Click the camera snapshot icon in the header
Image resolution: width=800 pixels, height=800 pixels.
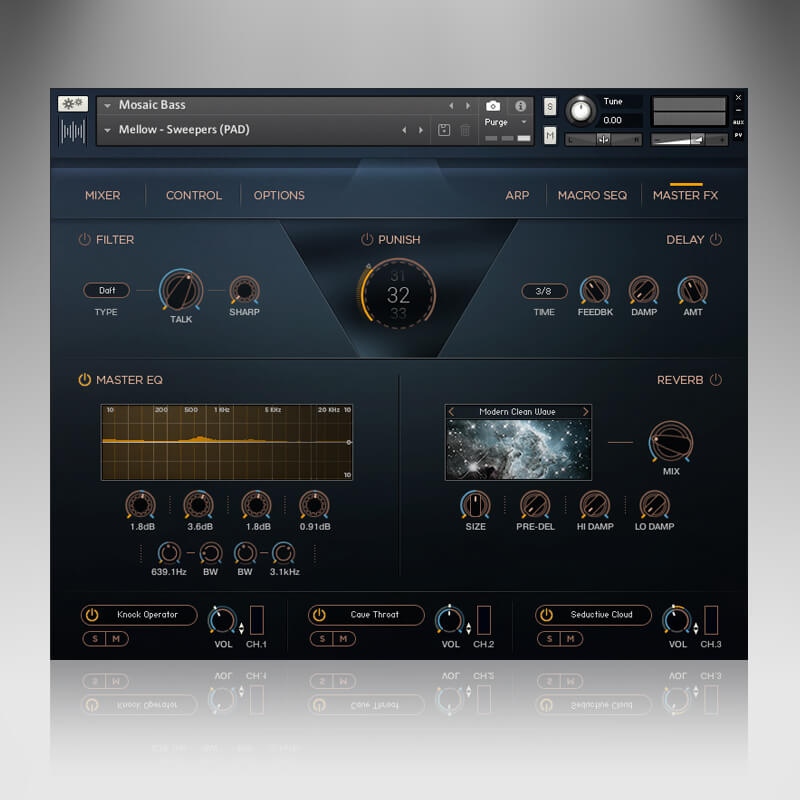[x=493, y=107]
